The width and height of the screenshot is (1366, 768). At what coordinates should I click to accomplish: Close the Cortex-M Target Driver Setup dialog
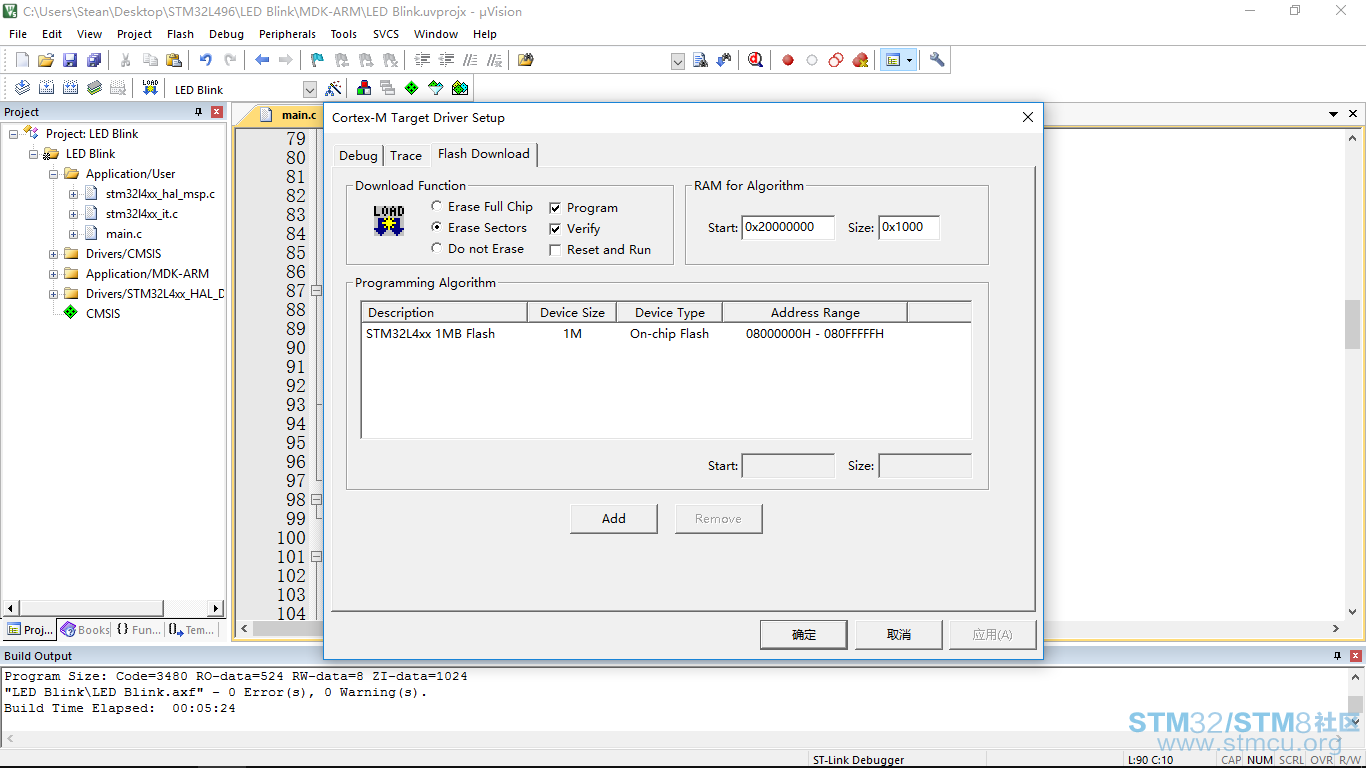1027,117
